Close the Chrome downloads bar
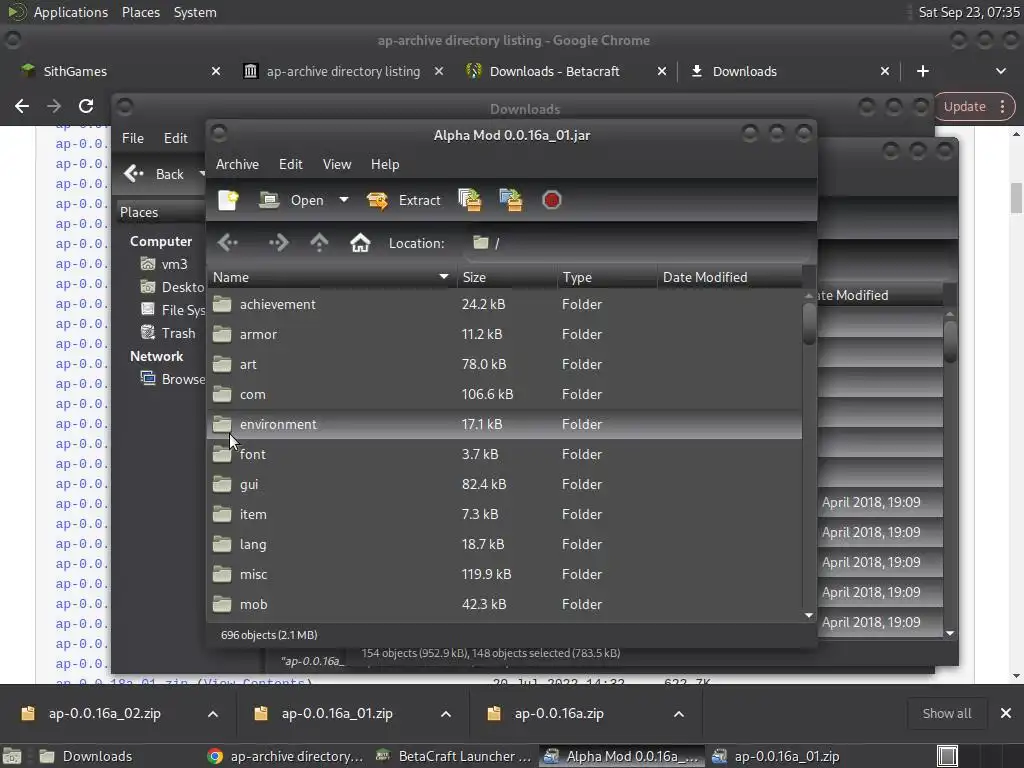This screenshot has height=768, width=1024. (x=1006, y=714)
